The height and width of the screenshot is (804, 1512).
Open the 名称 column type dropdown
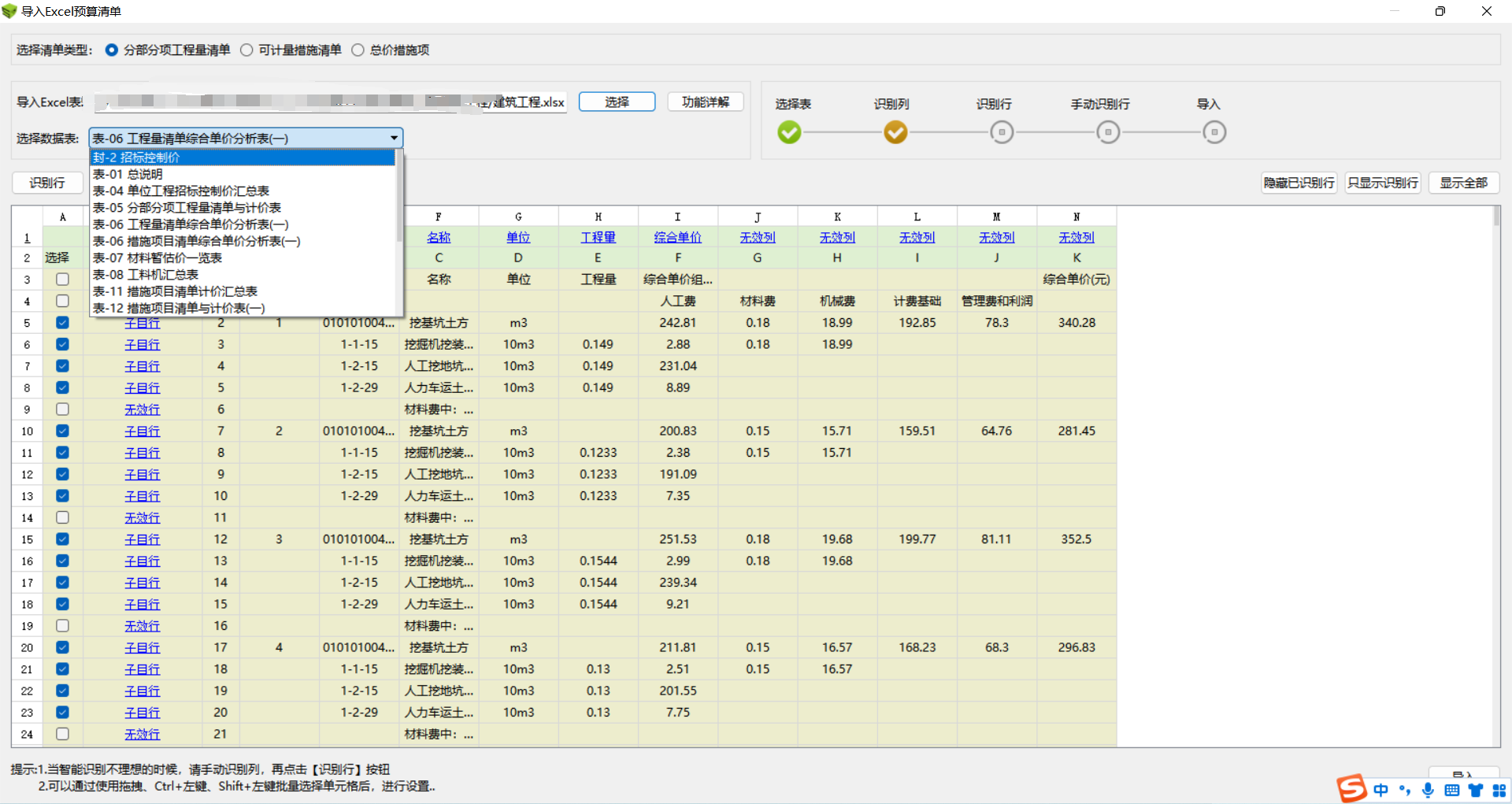[439, 237]
